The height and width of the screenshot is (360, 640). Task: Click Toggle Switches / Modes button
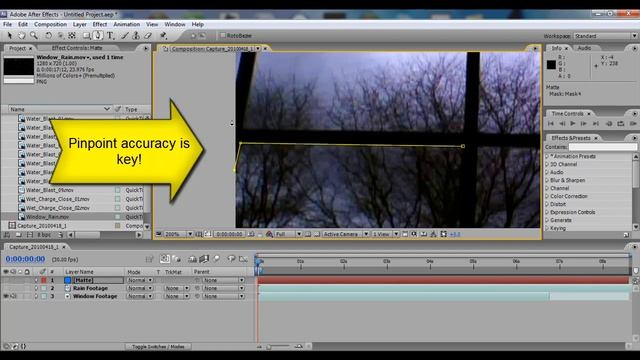158,347
